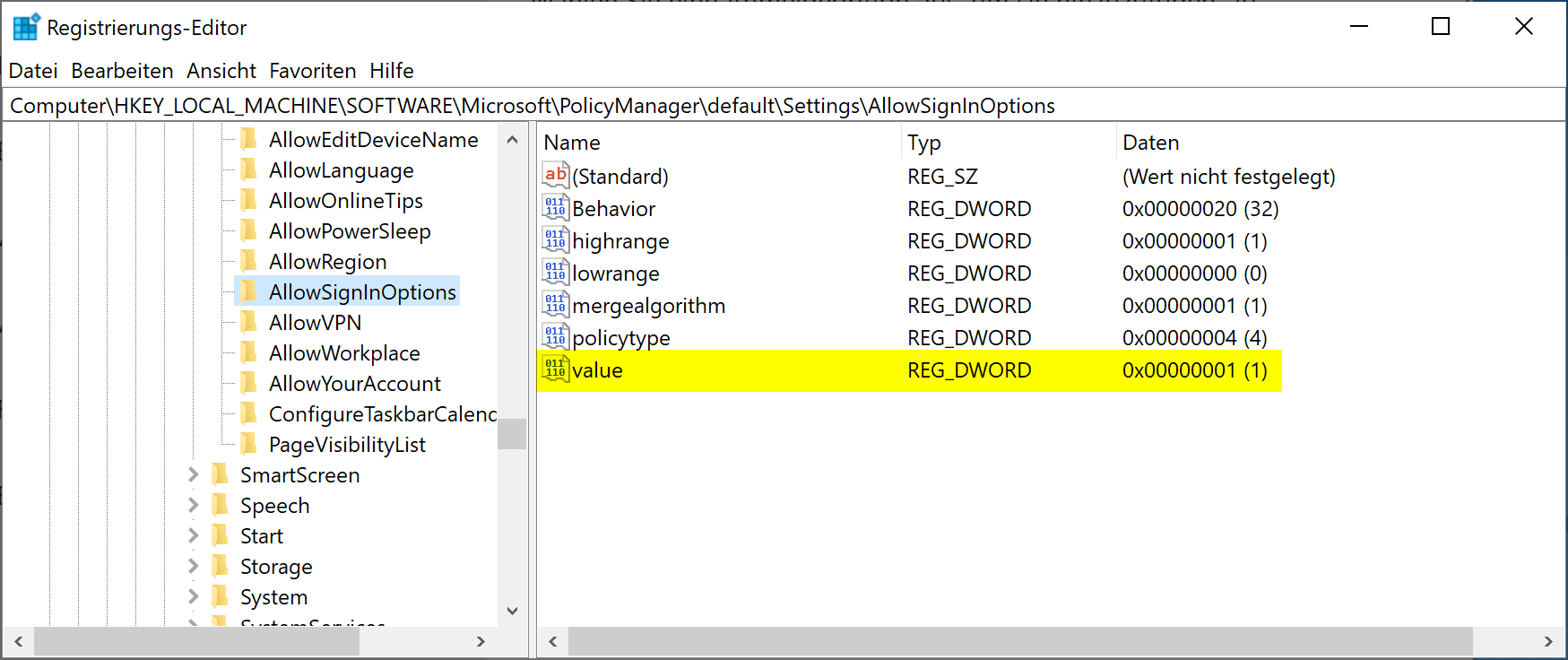Select the PageVisibilityList key
This screenshot has width=1568, height=660.
coord(348,445)
